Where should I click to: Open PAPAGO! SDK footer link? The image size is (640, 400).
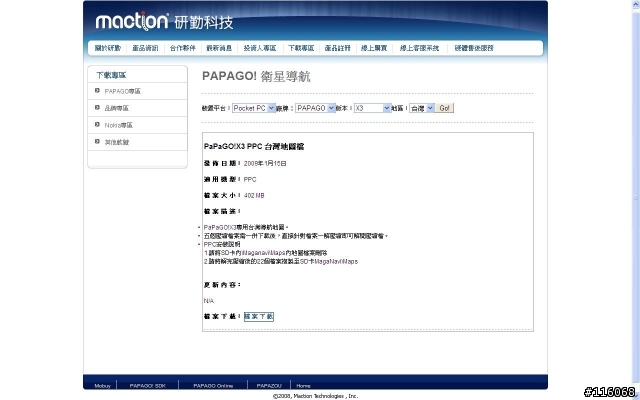(x=147, y=386)
